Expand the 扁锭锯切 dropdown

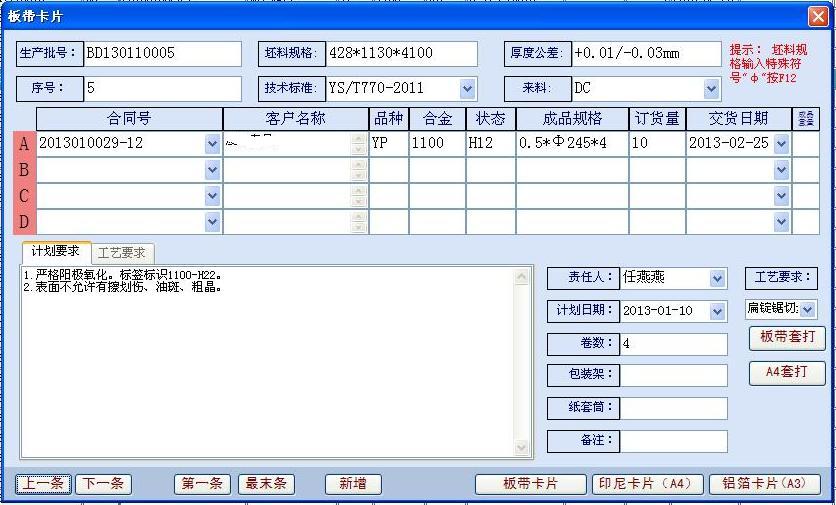(808, 310)
